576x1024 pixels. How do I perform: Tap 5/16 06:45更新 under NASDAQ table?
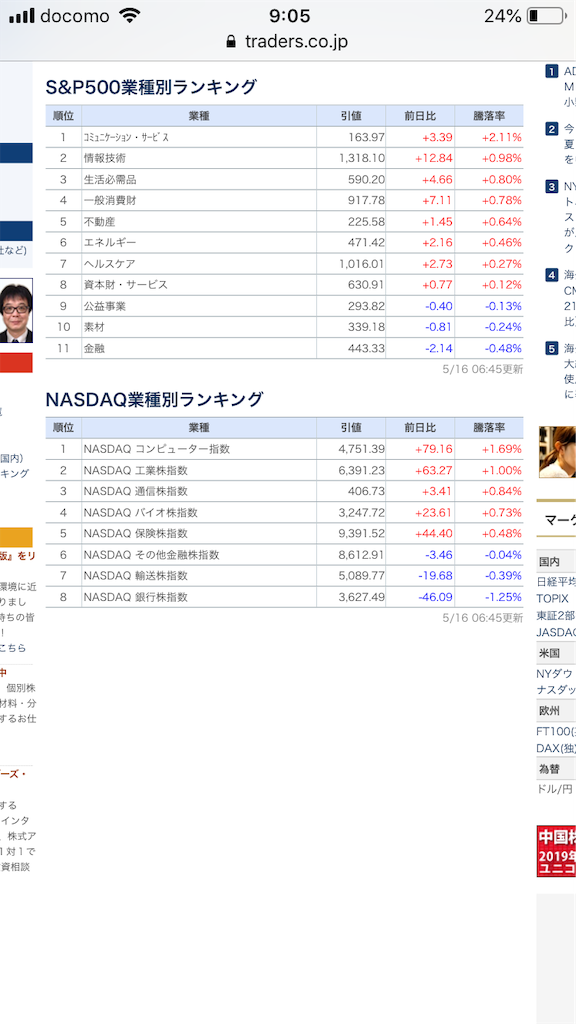(x=483, y=617)
